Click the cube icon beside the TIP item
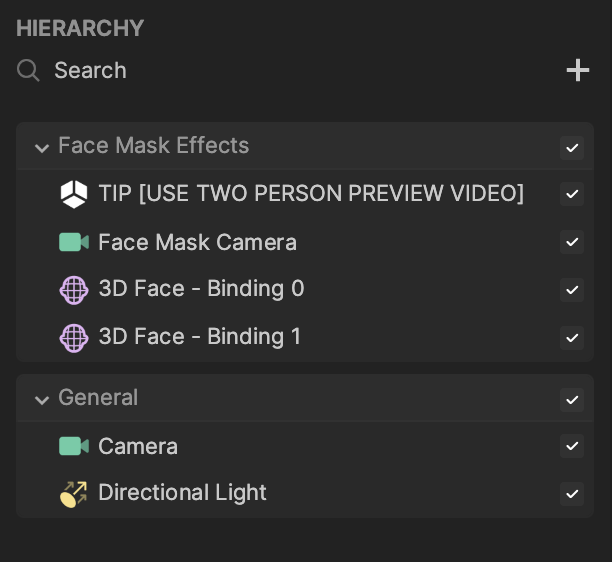The height and width of the screenshot is (562, 612). pyautogui.click(x=74, y=194)
